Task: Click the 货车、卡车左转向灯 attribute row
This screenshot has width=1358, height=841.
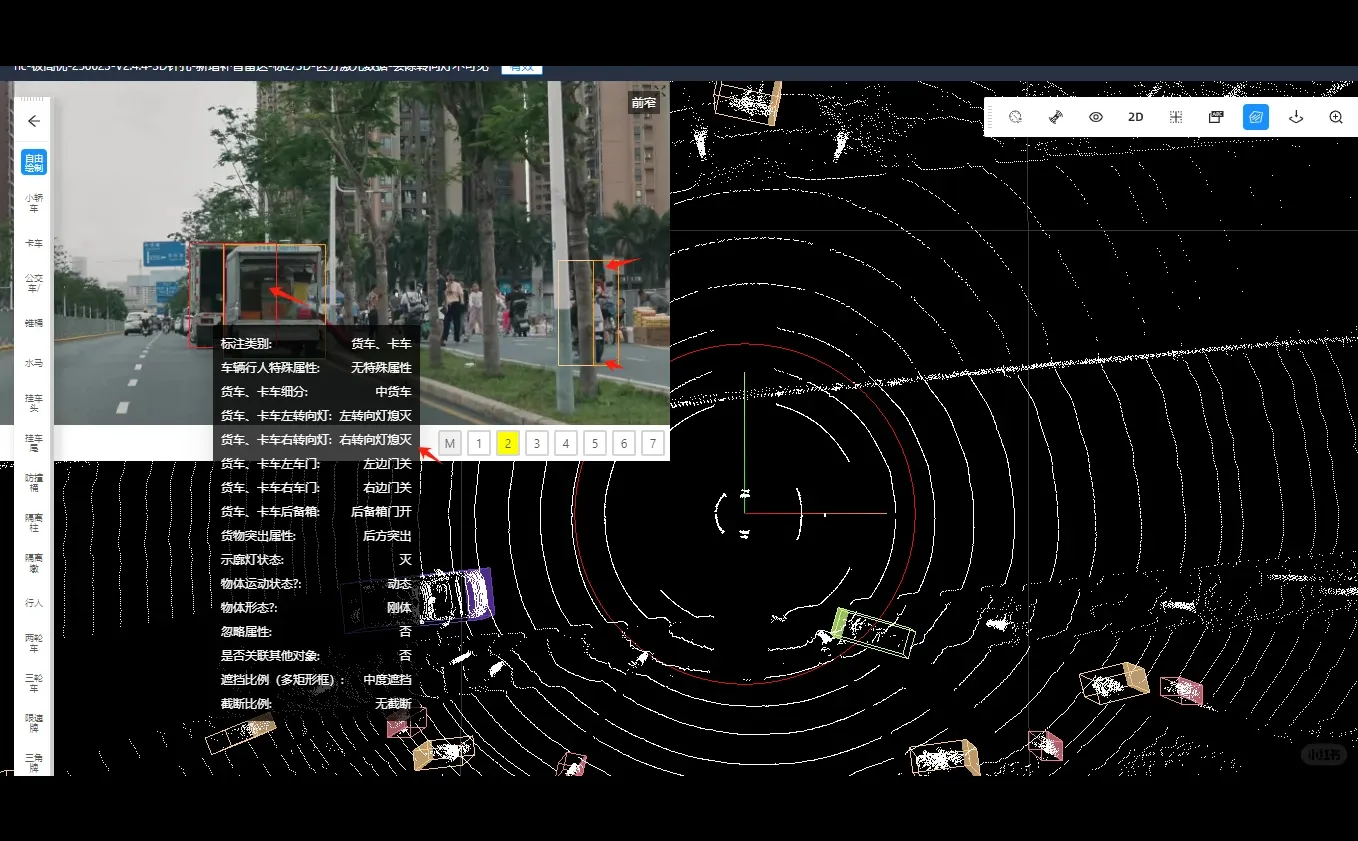Action: tap(316, 416)
